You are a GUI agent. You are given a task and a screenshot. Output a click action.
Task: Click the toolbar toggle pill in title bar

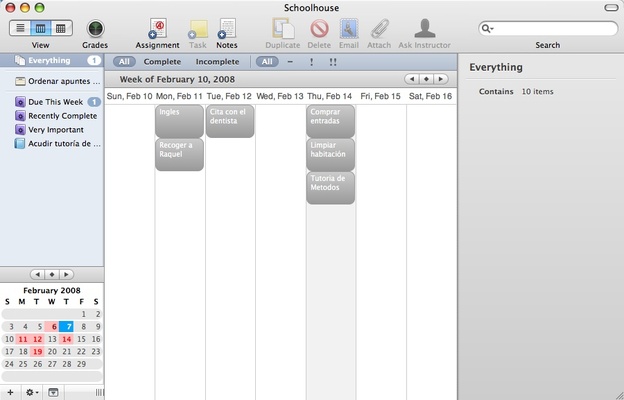(611, 8)
